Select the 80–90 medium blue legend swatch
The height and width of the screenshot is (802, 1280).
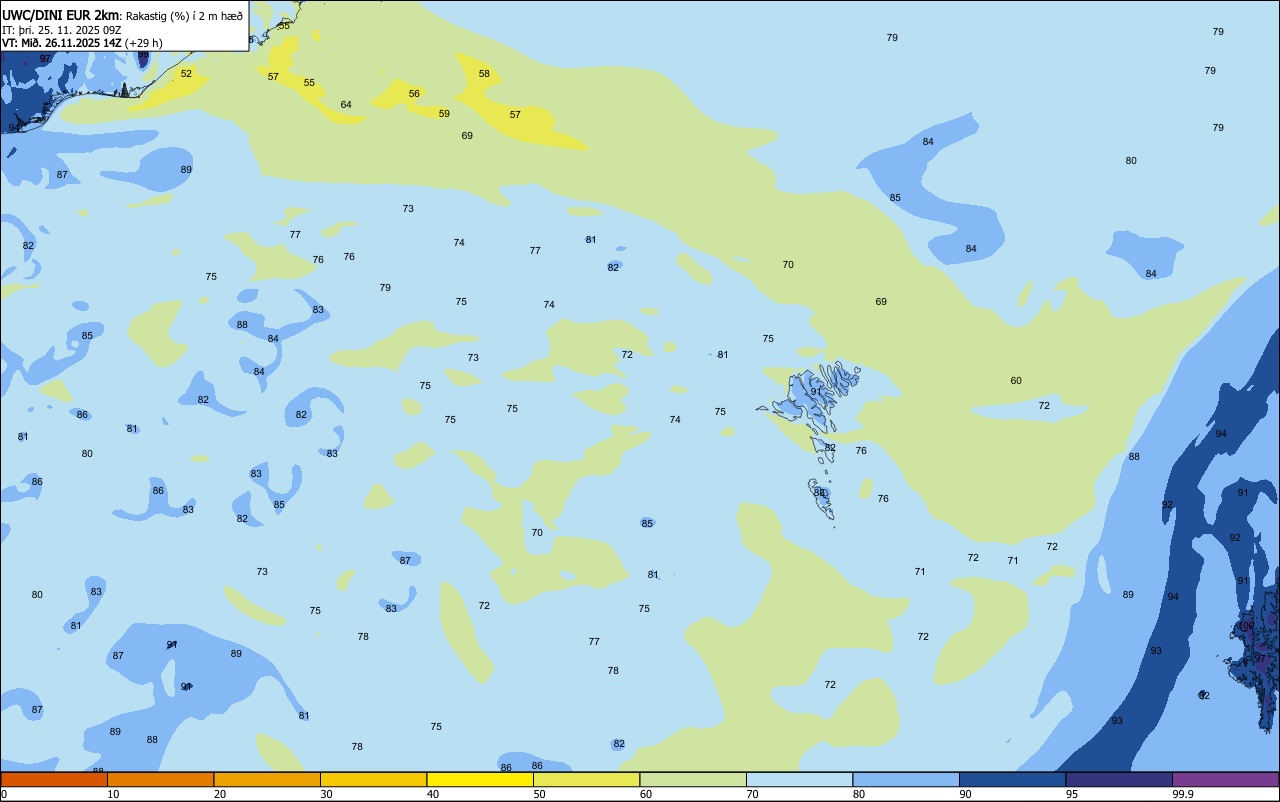(906, 779)
